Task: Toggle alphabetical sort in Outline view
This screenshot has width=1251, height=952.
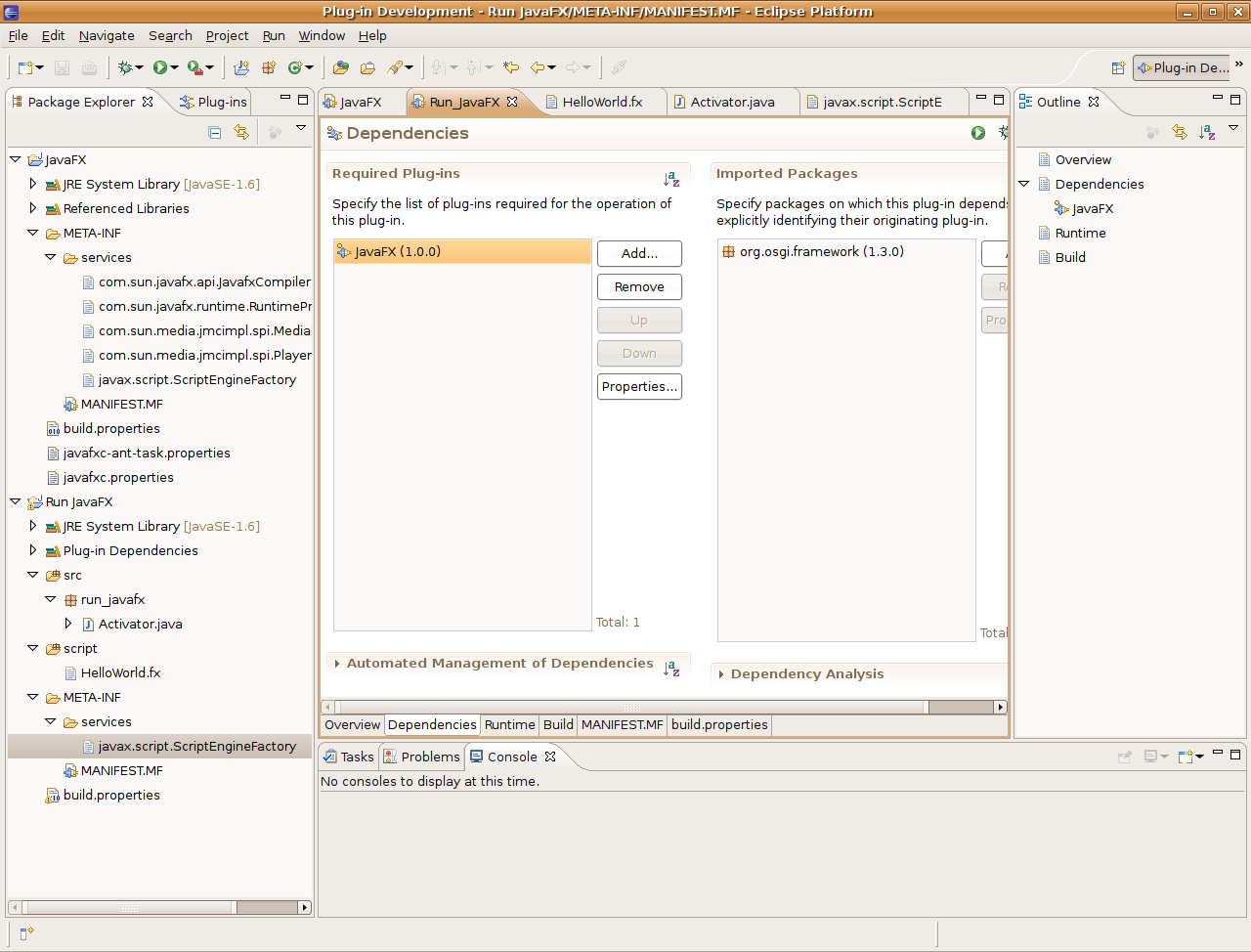Action: 1207,132
